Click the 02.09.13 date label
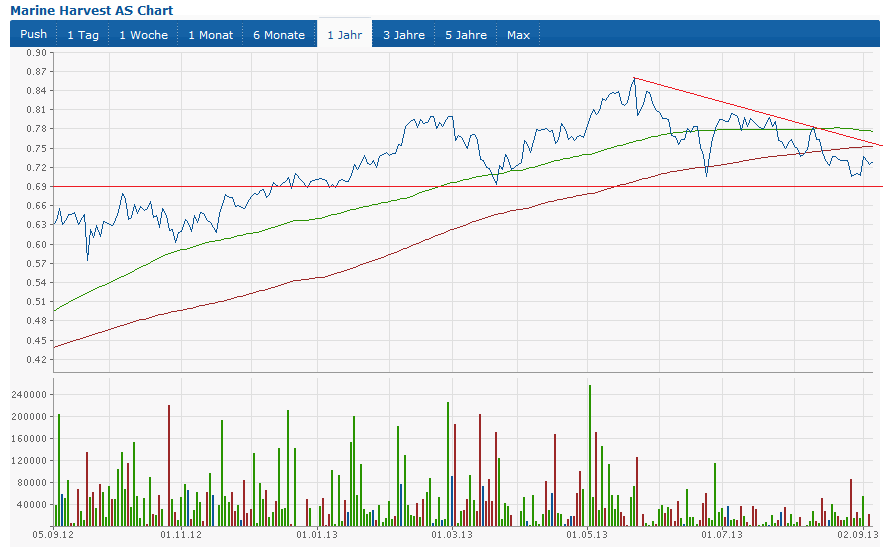This screenshot has height=550, width=883. click(856, 535)
